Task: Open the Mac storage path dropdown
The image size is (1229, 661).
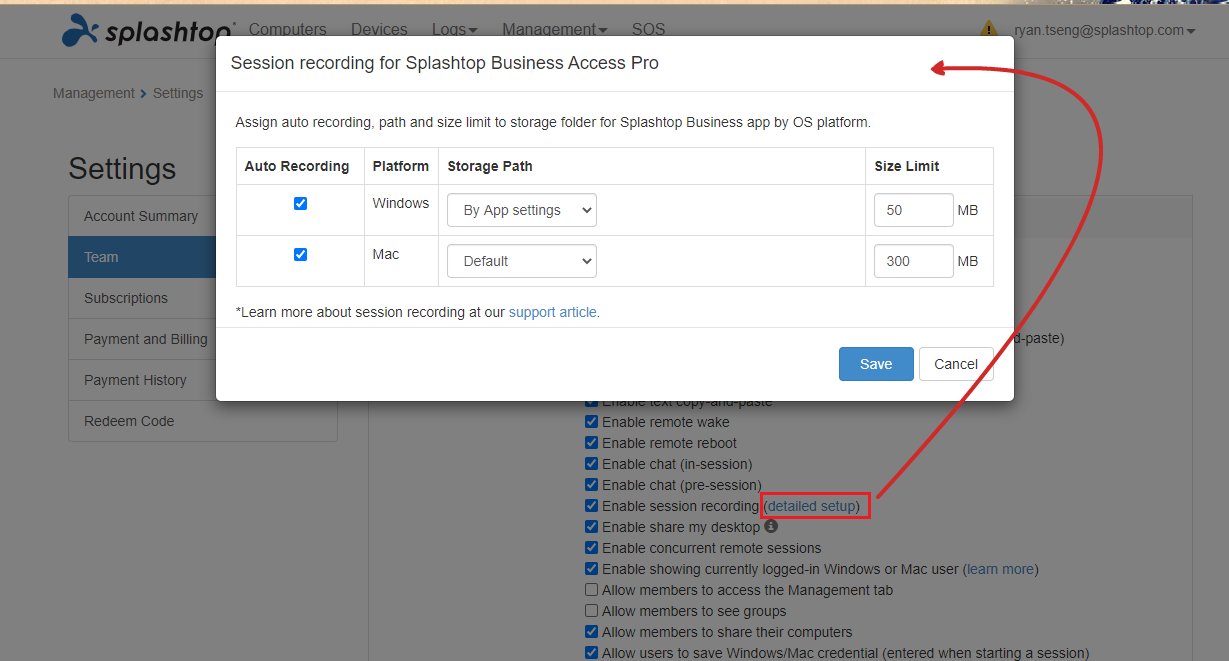Action: [x=522, y=261]
